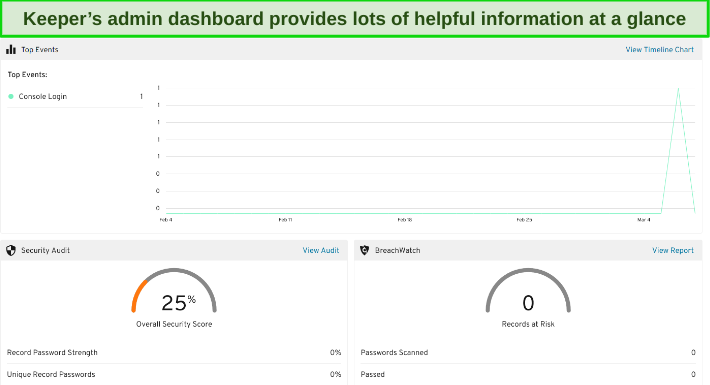Screen dimensions: 710x385
Task: Click the Passwords Scanned row
Action: pyautogui.click(x=528, y=352)
